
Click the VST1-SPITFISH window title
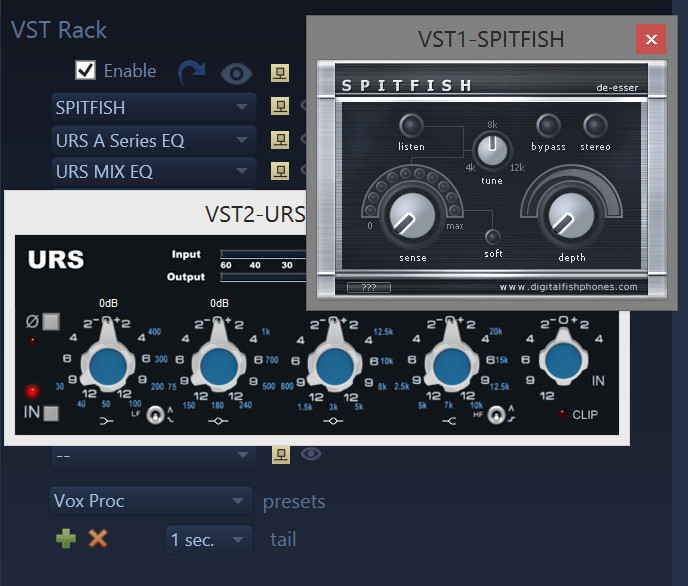click(491, 39)
